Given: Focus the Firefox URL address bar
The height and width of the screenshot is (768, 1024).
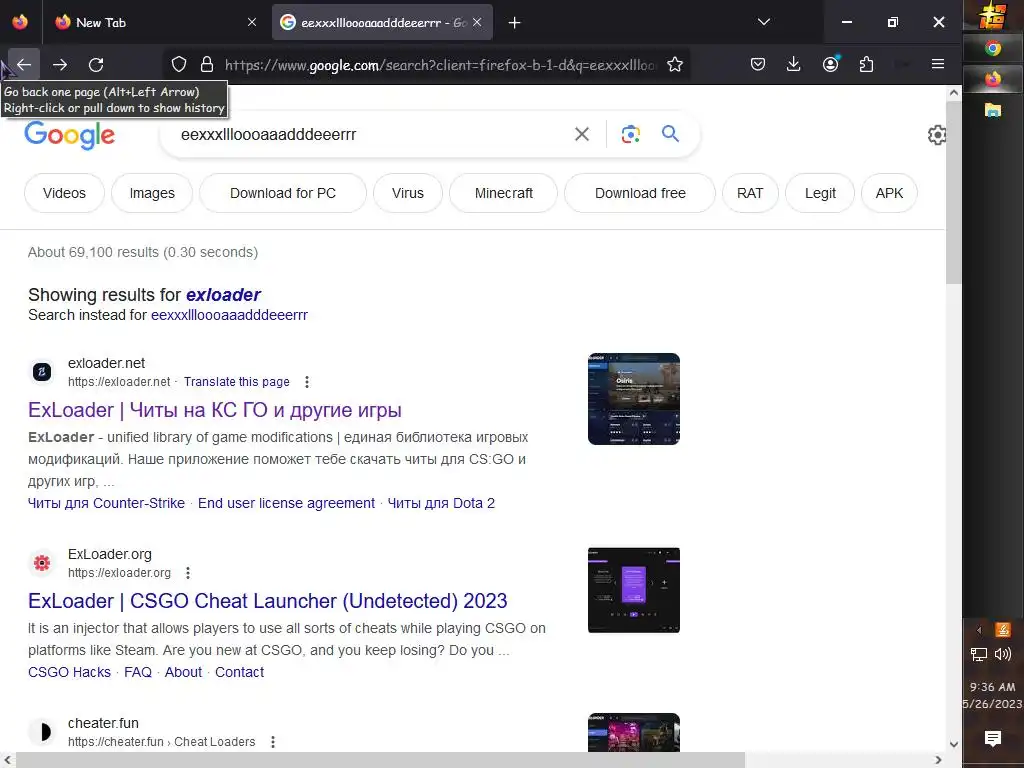Looking at the screenshot, I should tap(440, 65).
